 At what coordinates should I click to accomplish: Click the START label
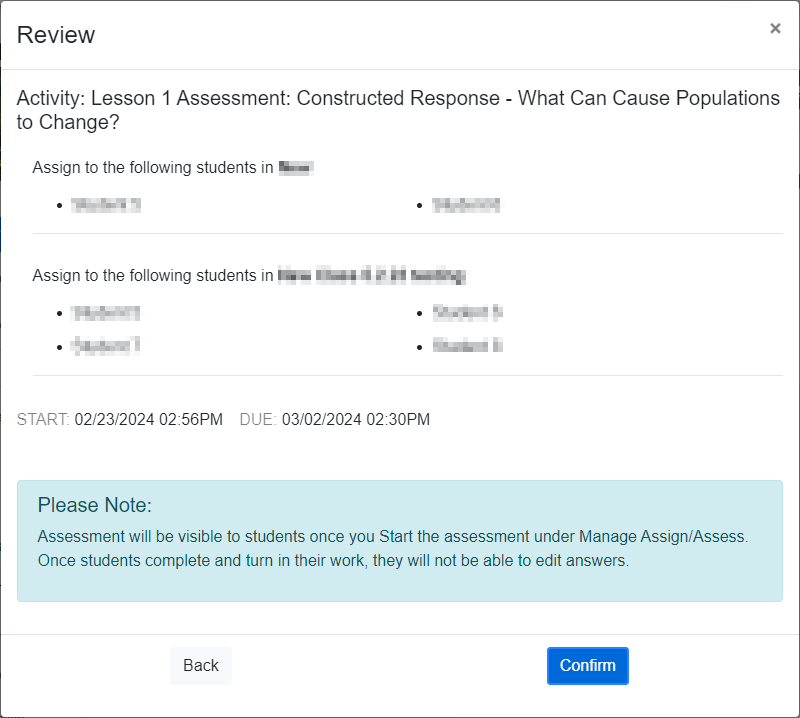pos(47,419)
